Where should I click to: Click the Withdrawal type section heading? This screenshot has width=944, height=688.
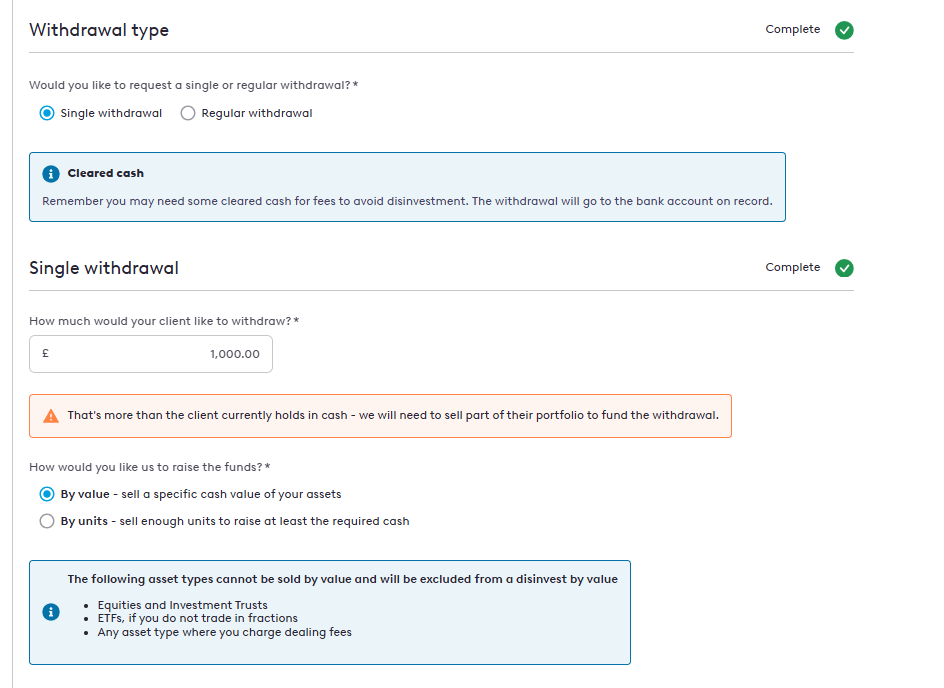(x=99, y=30)
